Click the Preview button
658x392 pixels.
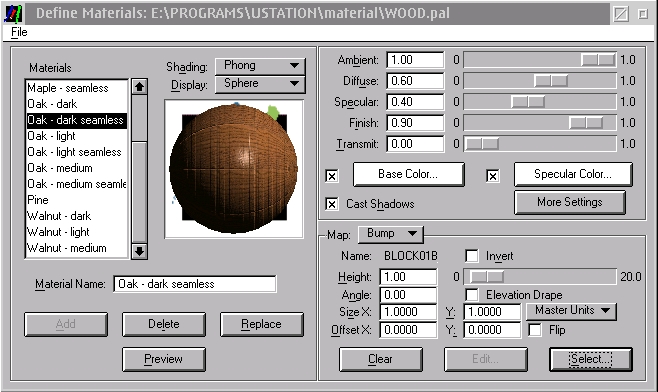click(164, 359)
